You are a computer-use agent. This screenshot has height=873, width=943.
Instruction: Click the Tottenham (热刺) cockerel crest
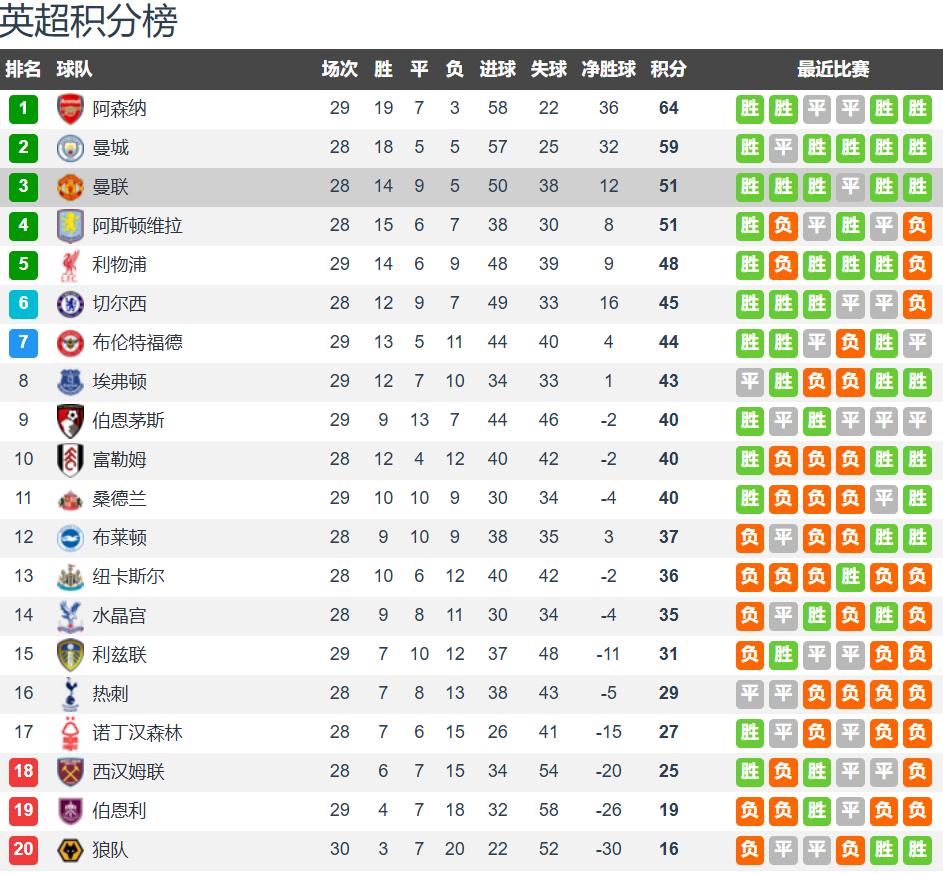(70, 693)
